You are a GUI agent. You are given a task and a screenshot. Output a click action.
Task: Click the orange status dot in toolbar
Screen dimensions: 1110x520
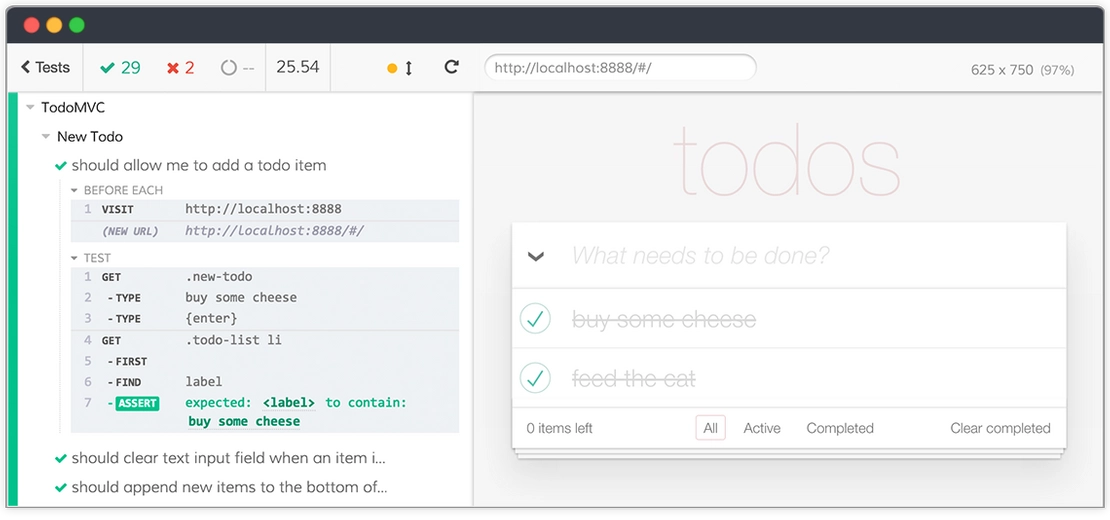[392, 68]
